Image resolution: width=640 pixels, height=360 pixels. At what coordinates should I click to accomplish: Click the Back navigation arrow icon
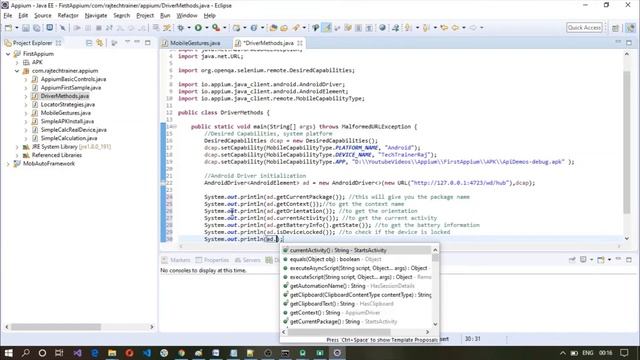[x=455, y=28]
